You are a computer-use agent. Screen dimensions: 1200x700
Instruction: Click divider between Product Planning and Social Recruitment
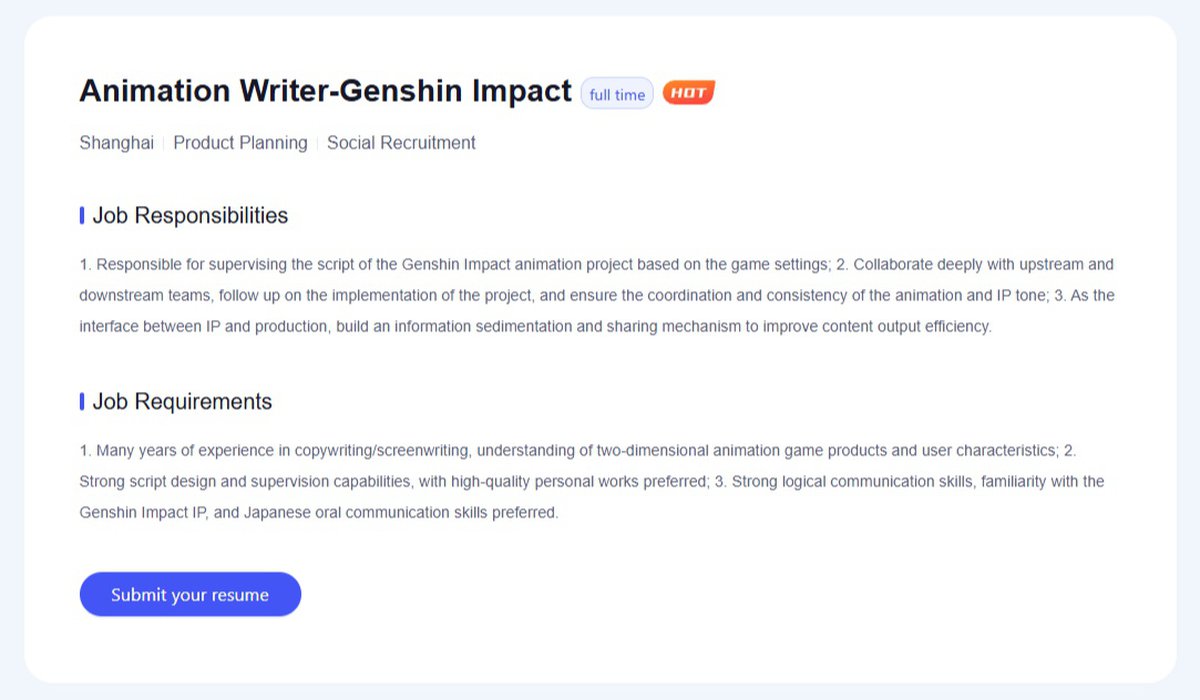click(x=317, y=143)
